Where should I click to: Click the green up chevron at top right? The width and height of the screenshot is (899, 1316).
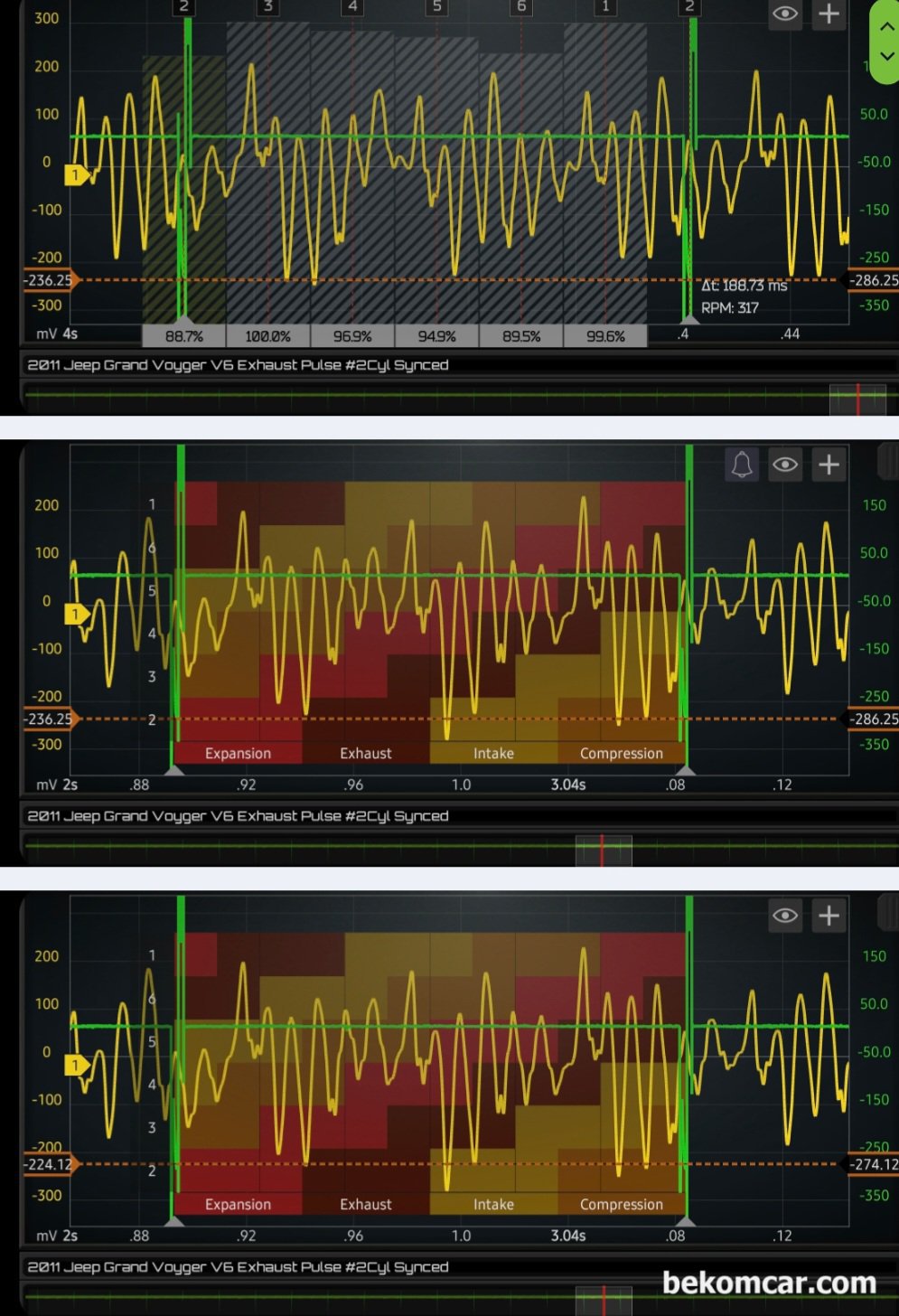887,26
